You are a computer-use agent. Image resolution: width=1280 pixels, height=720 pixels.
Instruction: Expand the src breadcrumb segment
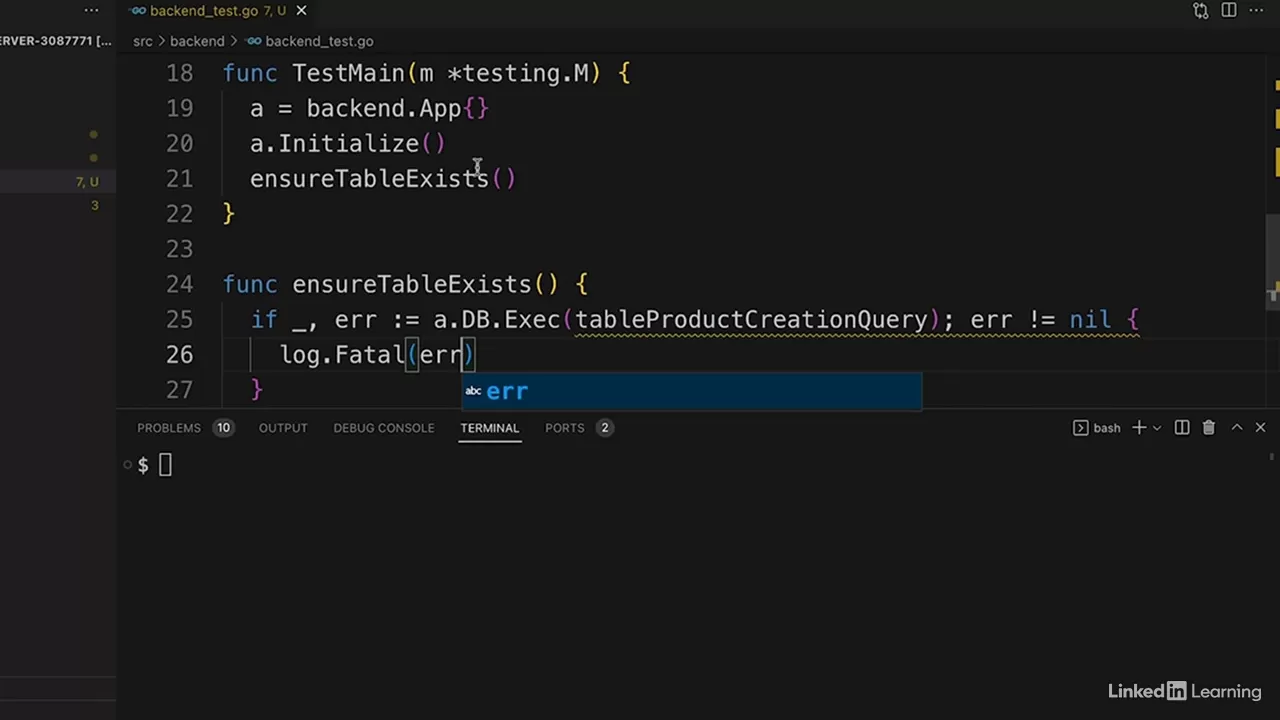(x=143, y=41)
